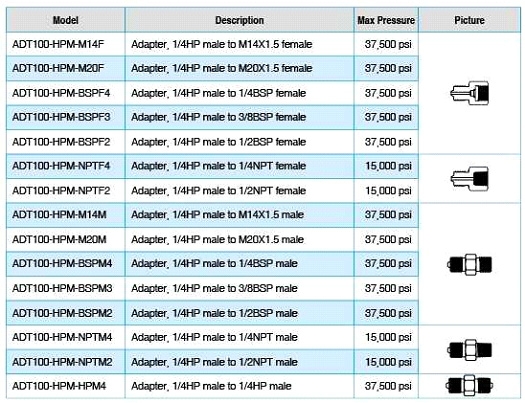This screenshot has height=403, width=525.
Task: Select the Model column header
Action: pos(66,20)
